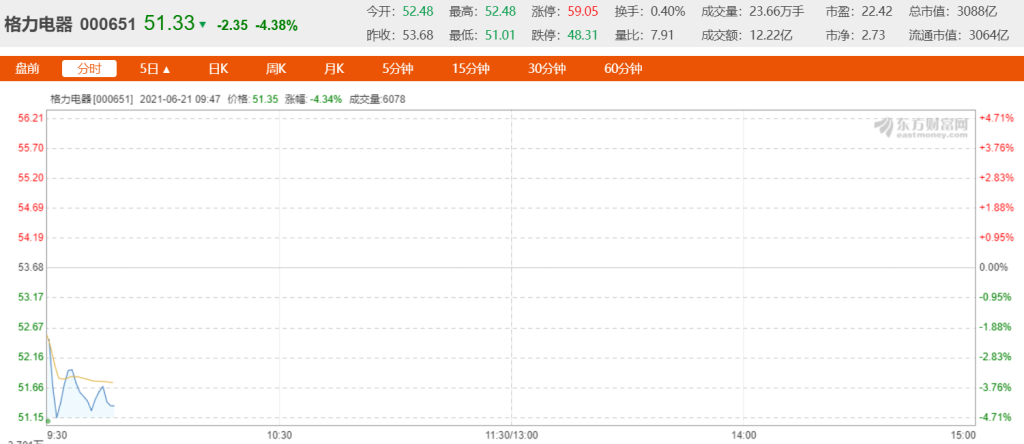Click the 10:30 time axis label
The image size is (1024, 444).
click(279, 434)
